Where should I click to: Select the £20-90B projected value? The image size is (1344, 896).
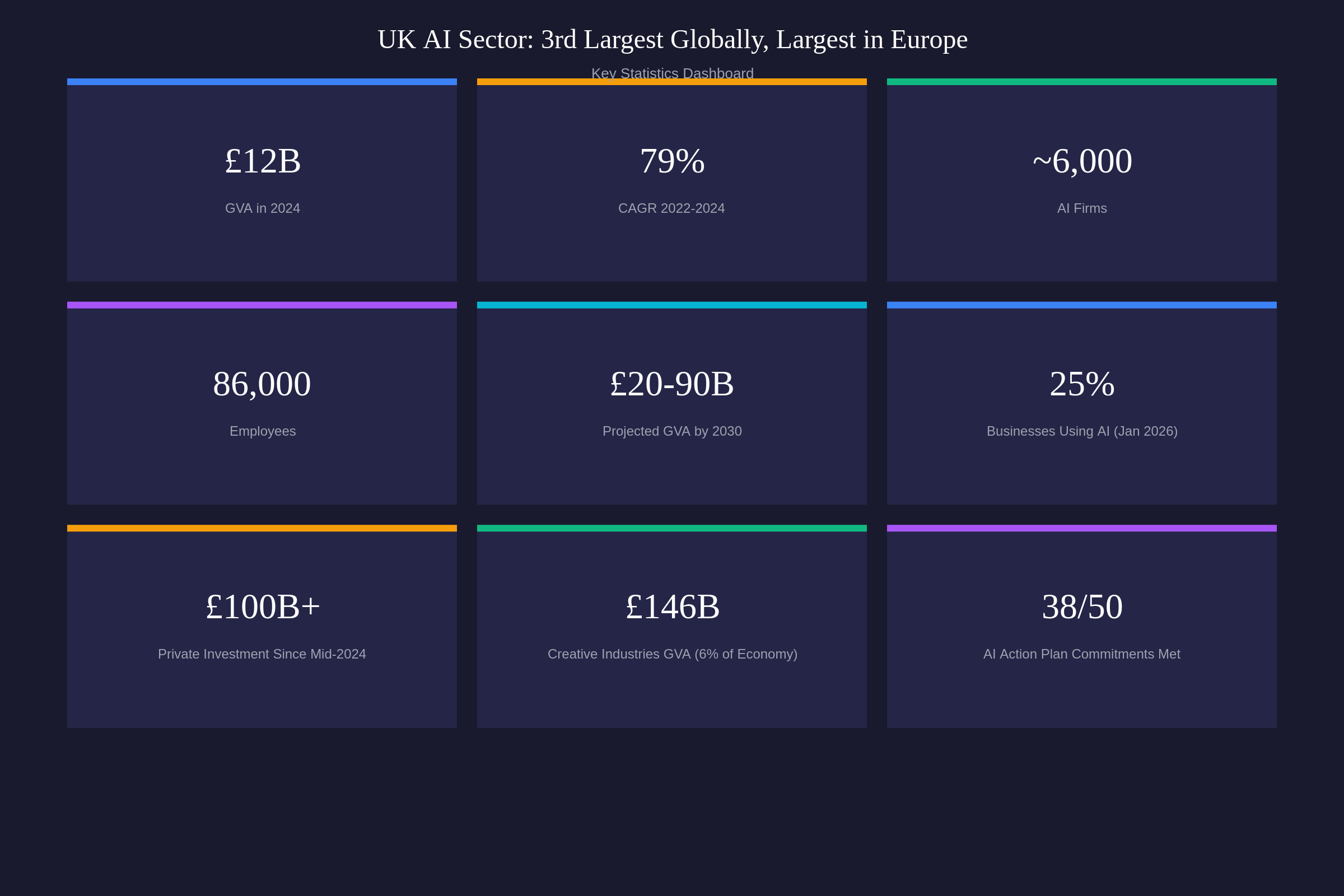[x=672, y=384]
